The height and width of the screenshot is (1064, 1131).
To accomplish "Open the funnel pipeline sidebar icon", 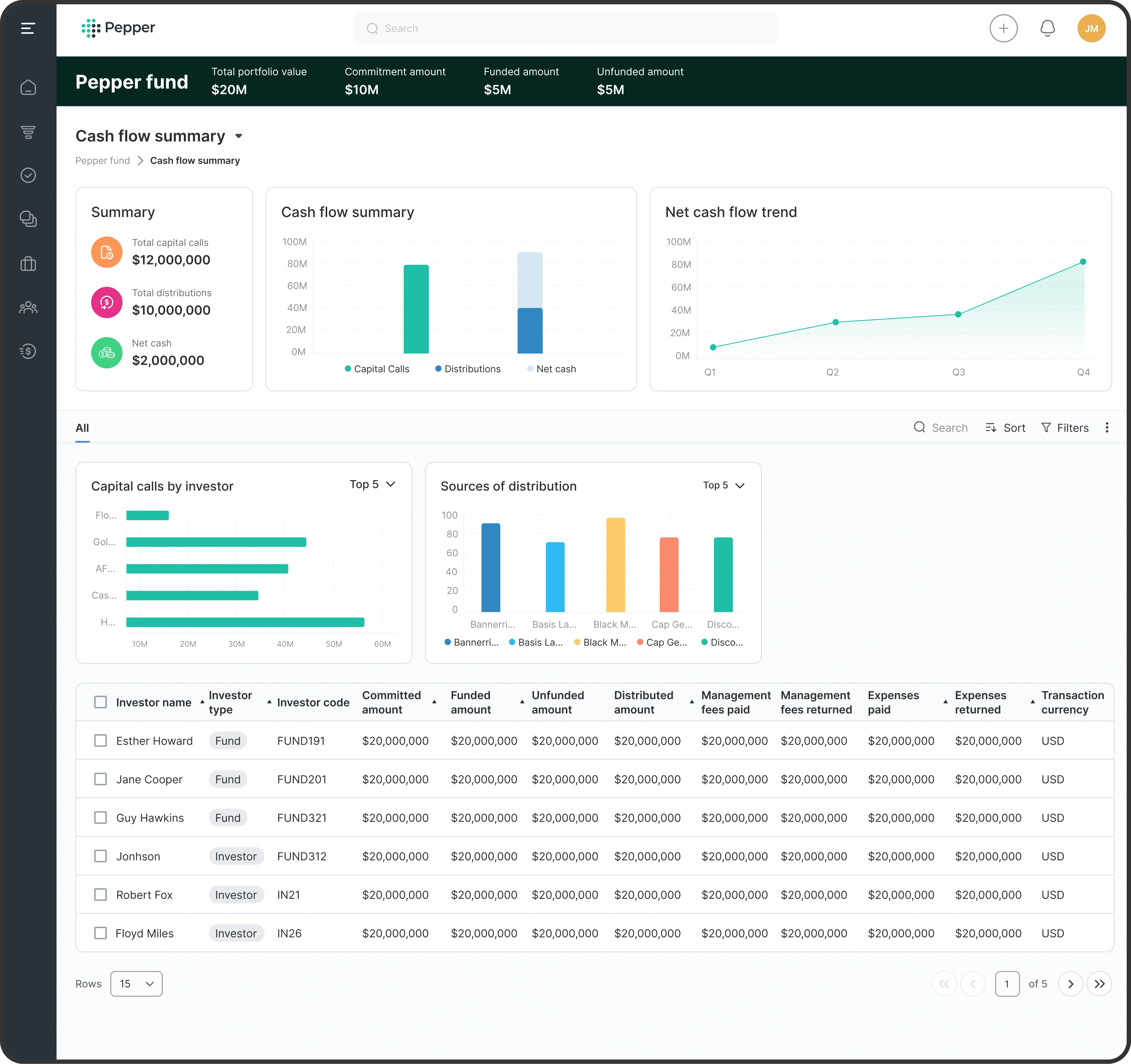I will [x=28, y=132].
